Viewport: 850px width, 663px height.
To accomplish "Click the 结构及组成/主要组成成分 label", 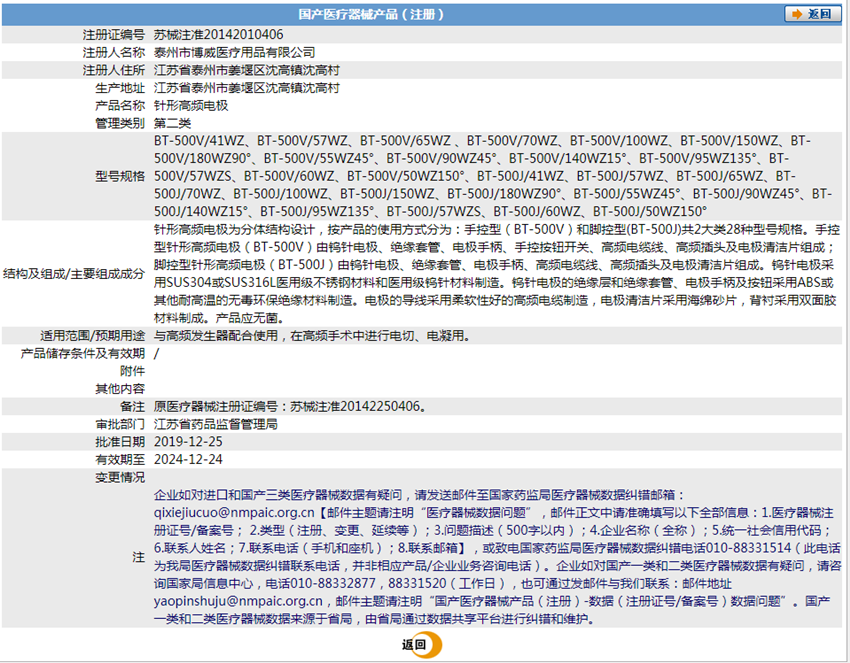I will point(74,273).
